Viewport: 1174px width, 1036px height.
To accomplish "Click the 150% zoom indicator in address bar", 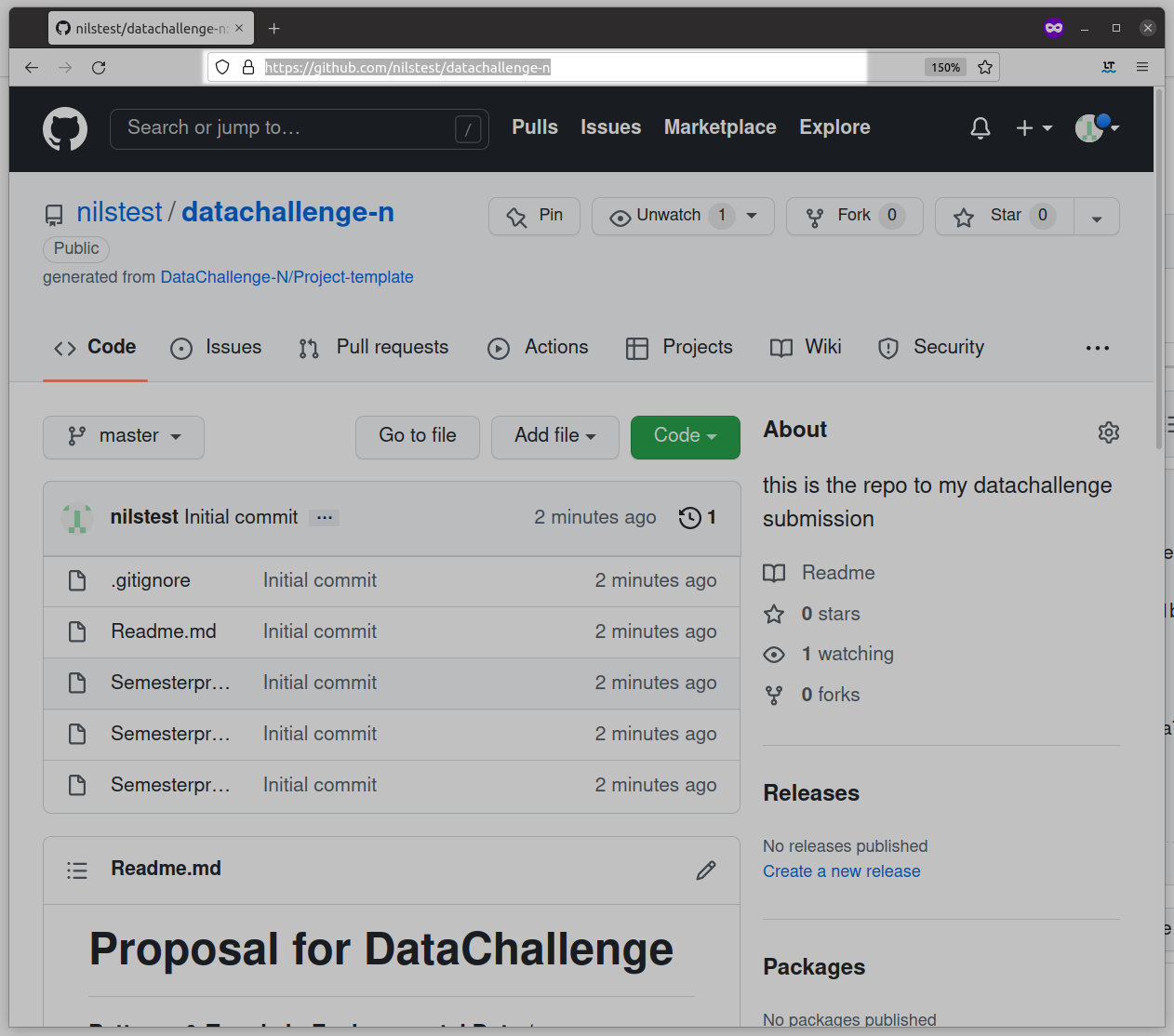I will click(945, 67).
